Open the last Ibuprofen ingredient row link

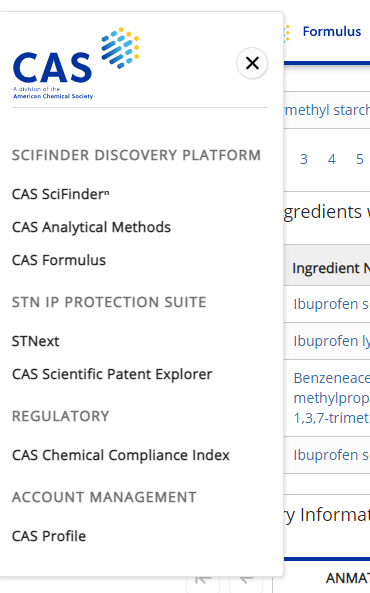pyautogui.click(x=331, y=455)
